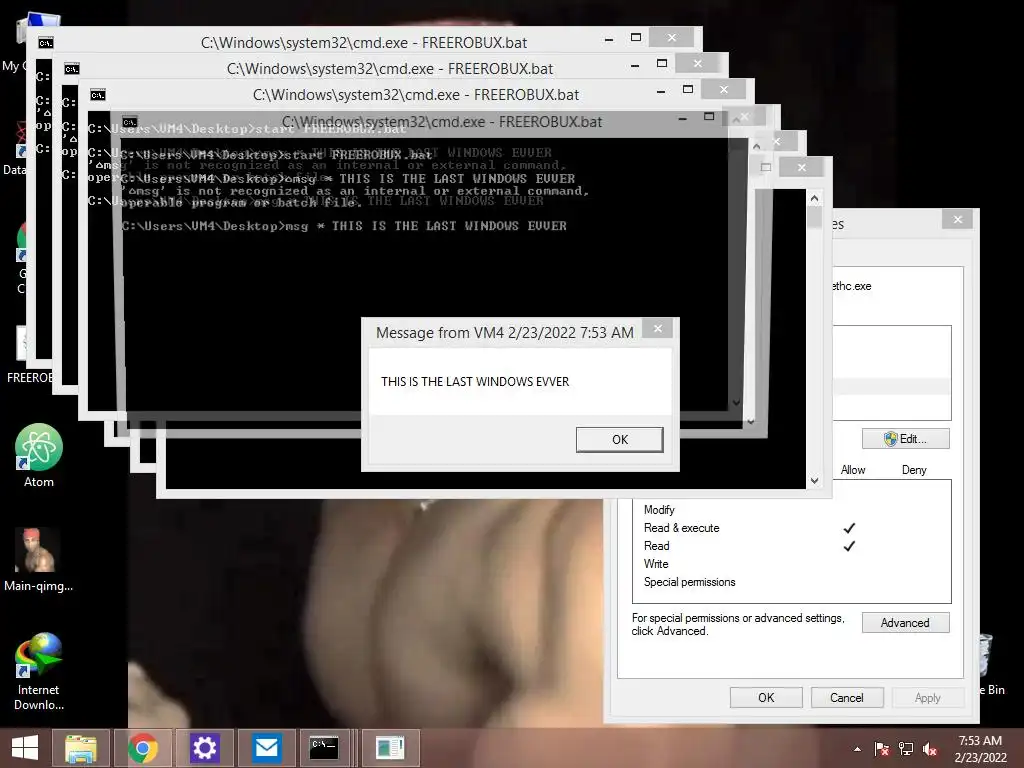The height and width of the screenshot is (768, 1024).
Task: Open system menu icon of third FREEROBUX.bat window
Action: (x=98, y=95)
